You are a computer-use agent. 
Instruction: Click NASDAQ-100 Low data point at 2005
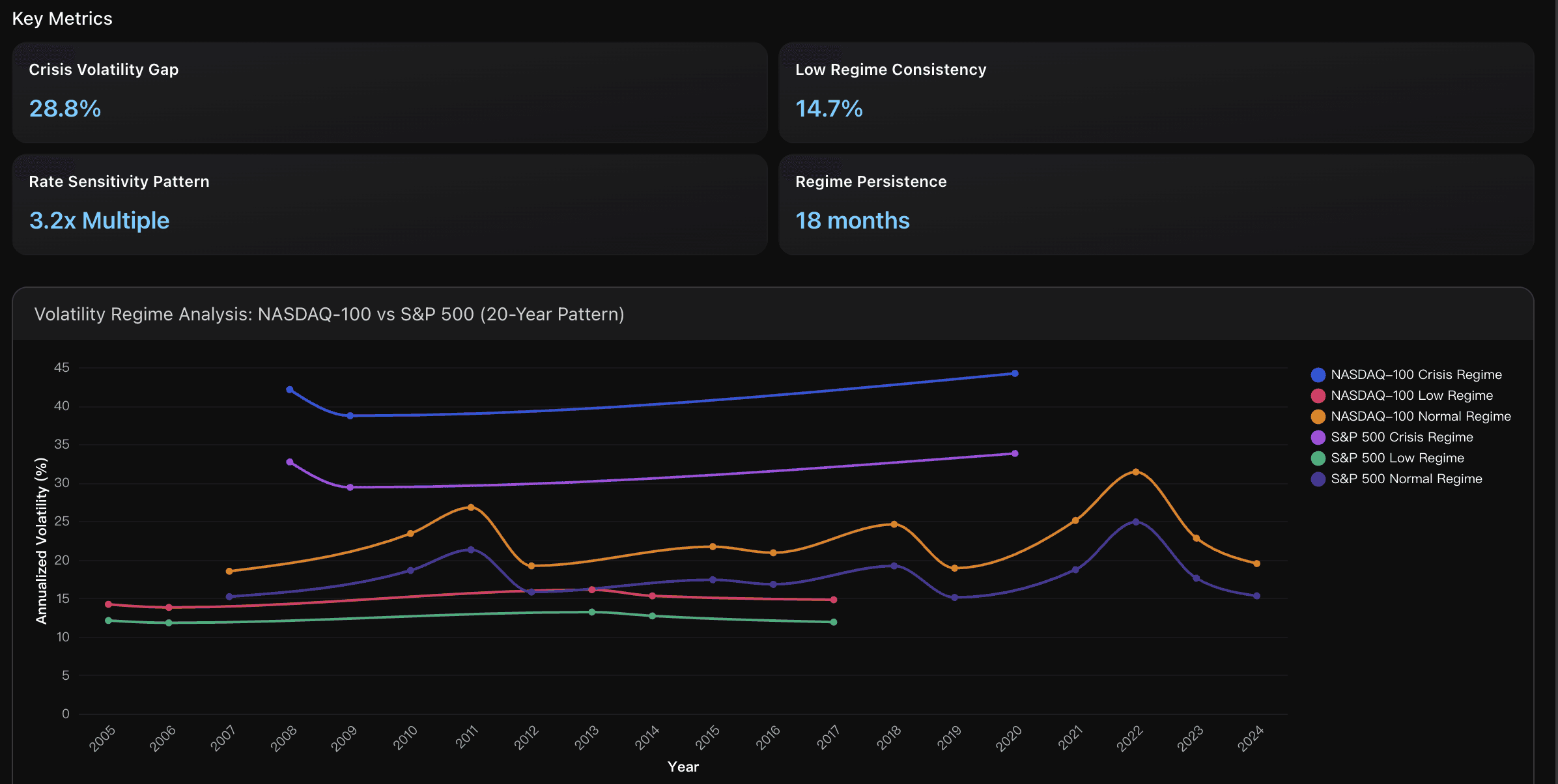pyautogui.click(x=108, y=604)
